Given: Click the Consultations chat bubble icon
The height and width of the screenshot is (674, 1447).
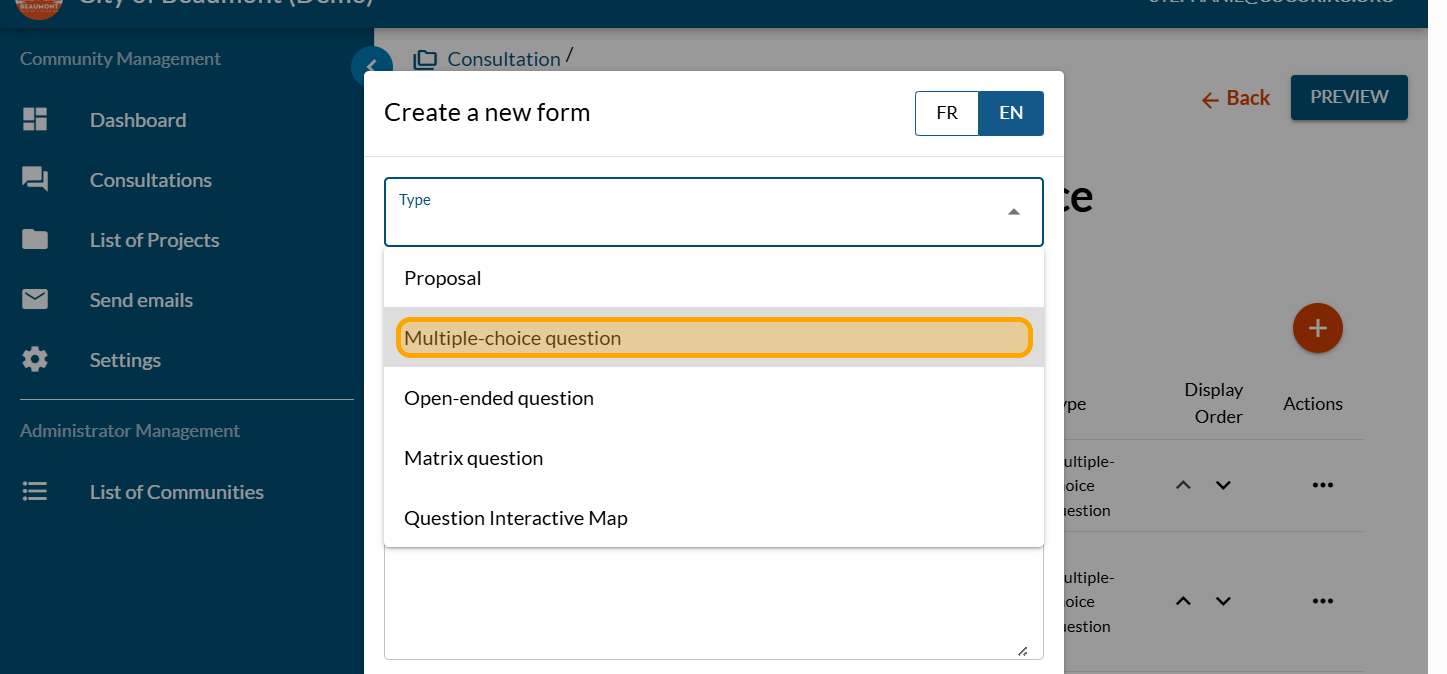Looking at the screenshot, I should pos(35,180).
